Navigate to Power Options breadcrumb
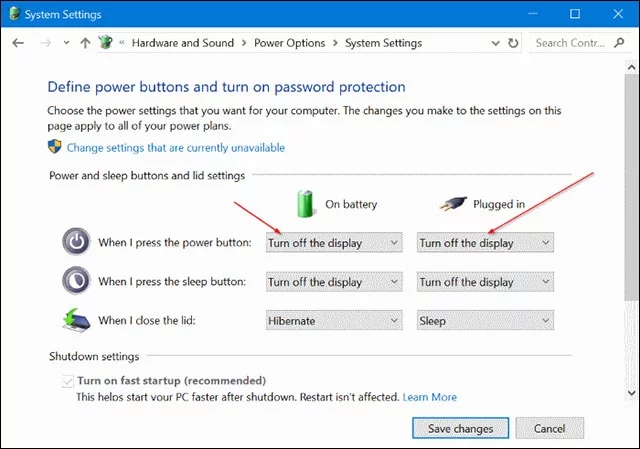The height and width of the screenshot is (449, 640). click(290, 44)
